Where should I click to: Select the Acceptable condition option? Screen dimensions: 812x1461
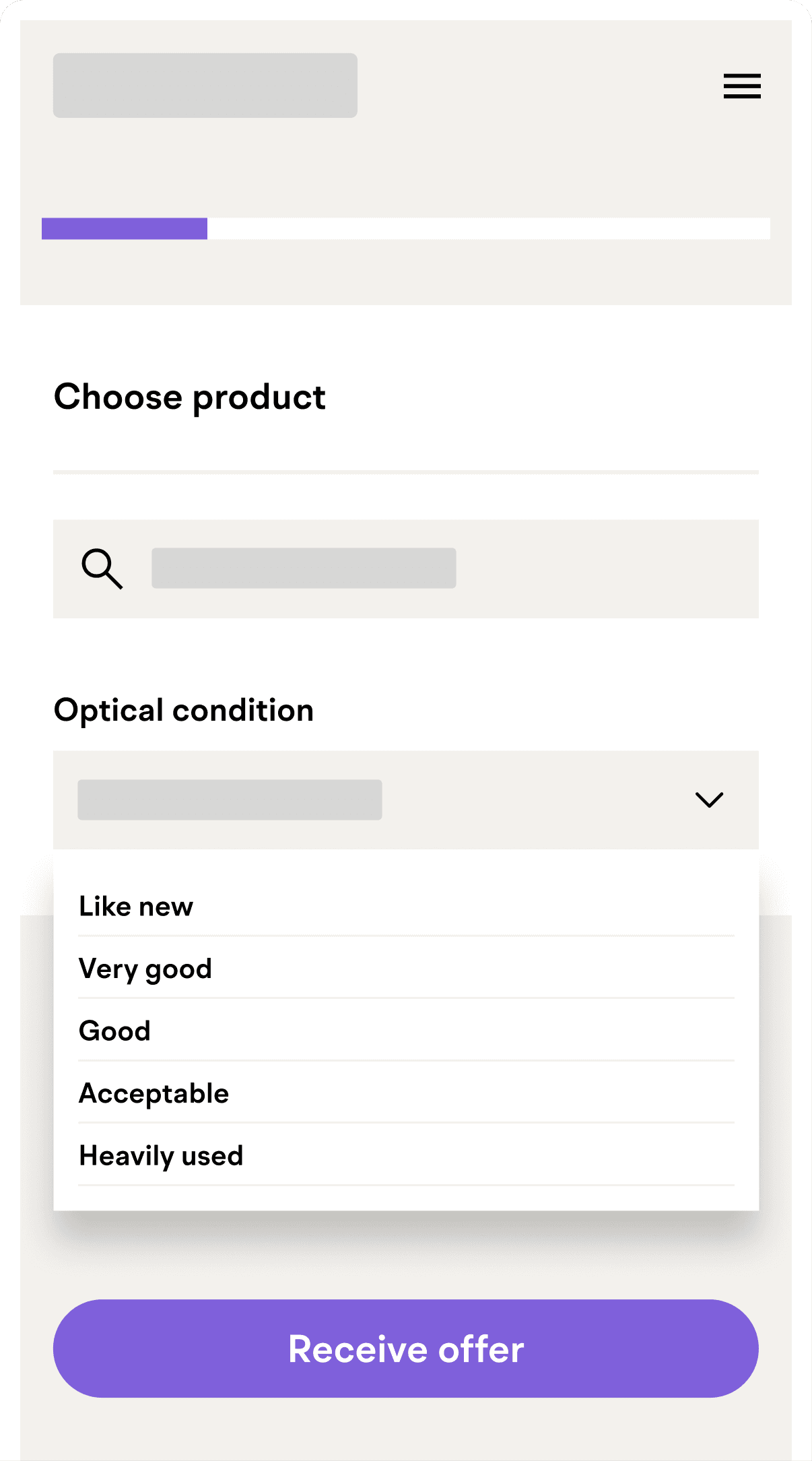click(154, 1093)
